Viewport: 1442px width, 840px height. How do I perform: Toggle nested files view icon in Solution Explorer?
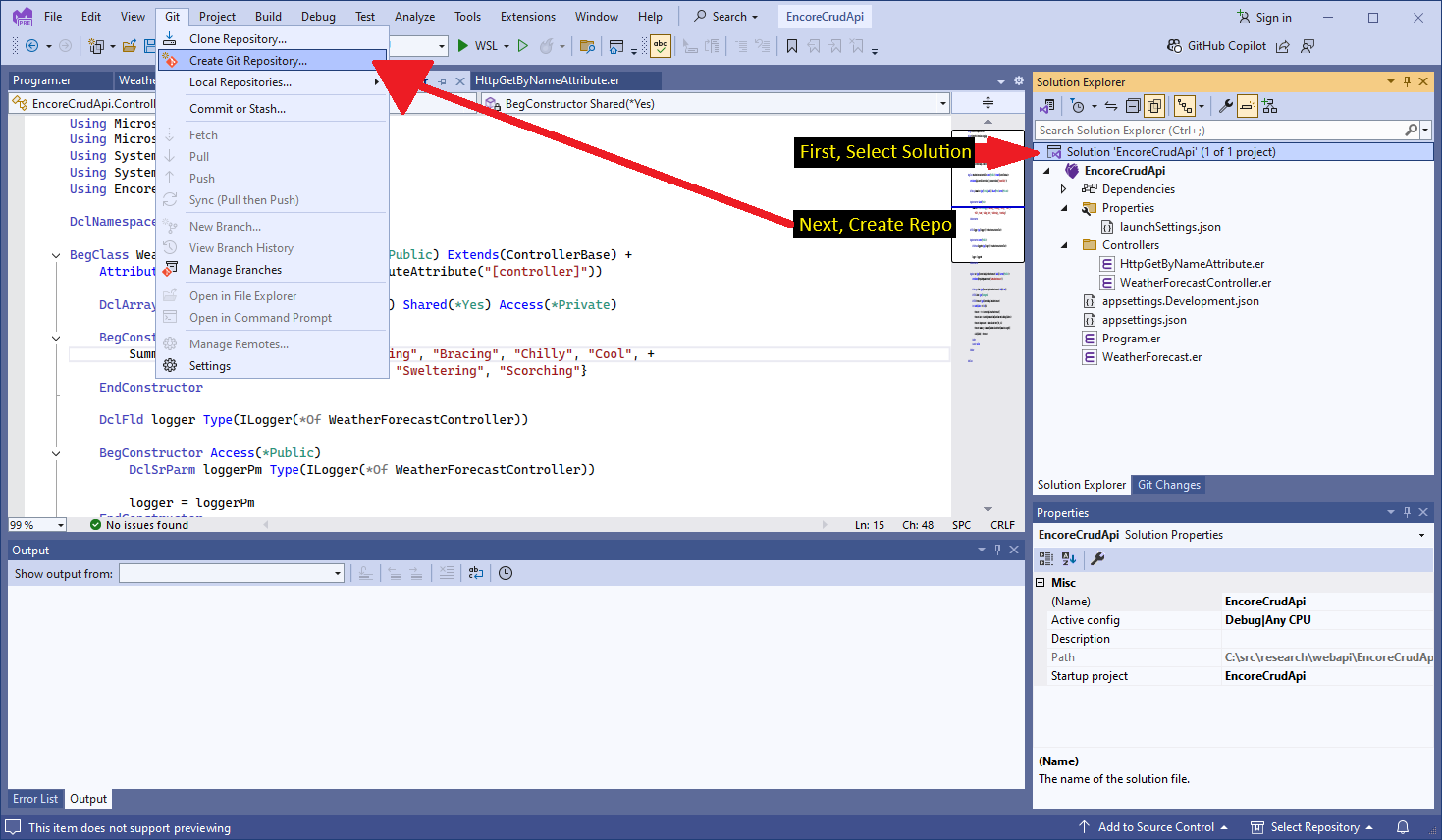[1183, 106]
